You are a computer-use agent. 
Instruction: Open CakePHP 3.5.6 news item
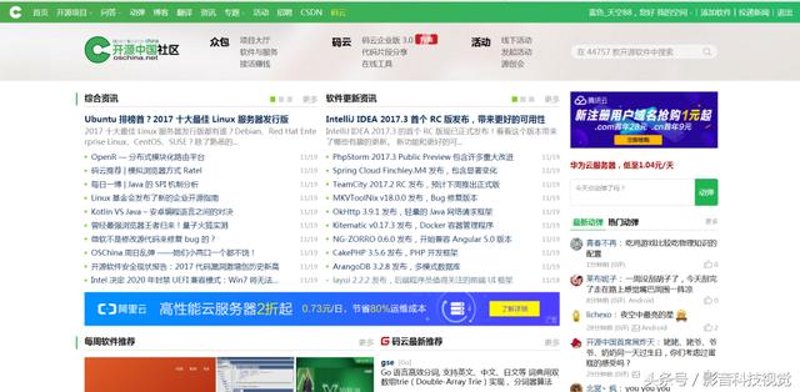pyautogui.click(x=395, y=253)
